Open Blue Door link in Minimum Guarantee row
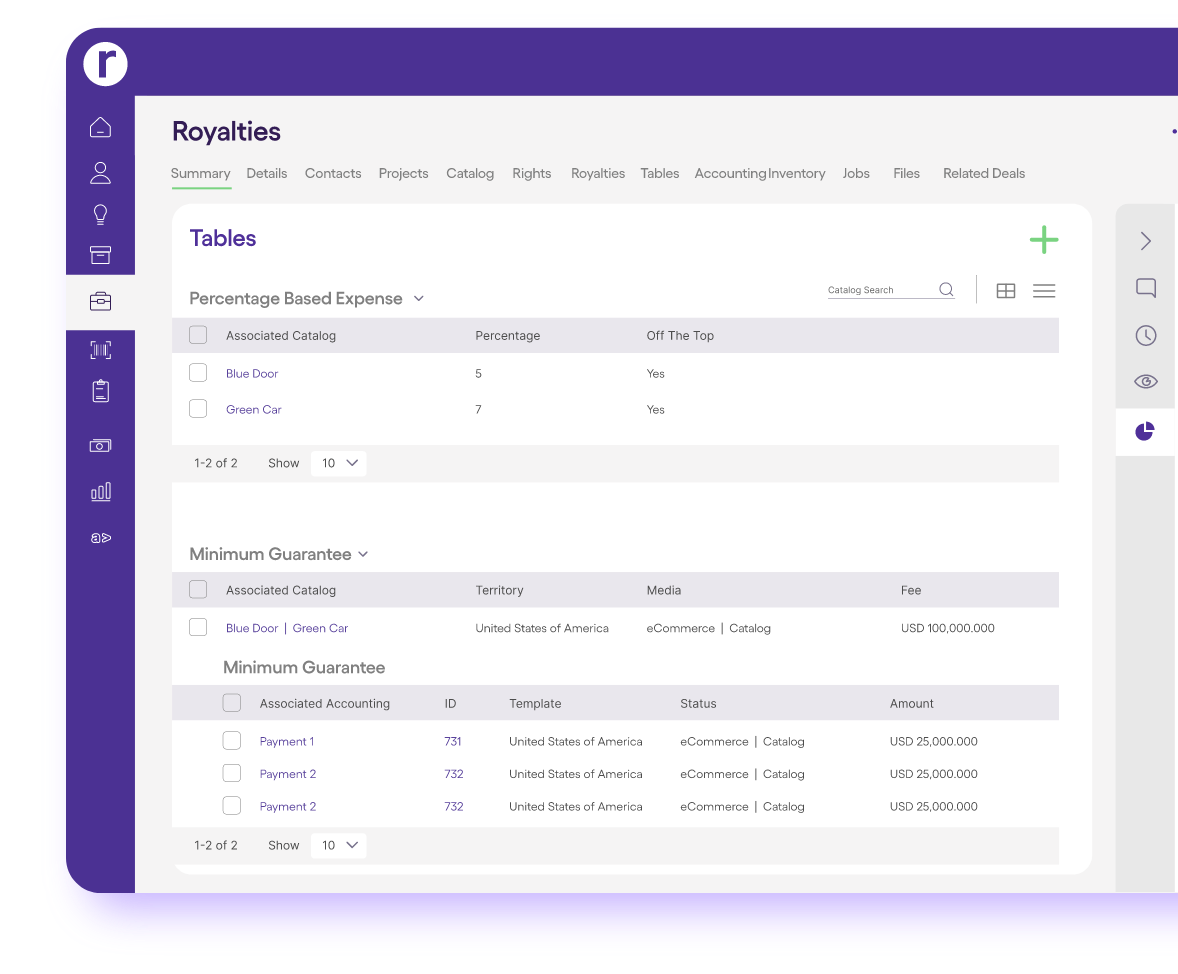The image size is (1178, 974). tap(252, 628)
